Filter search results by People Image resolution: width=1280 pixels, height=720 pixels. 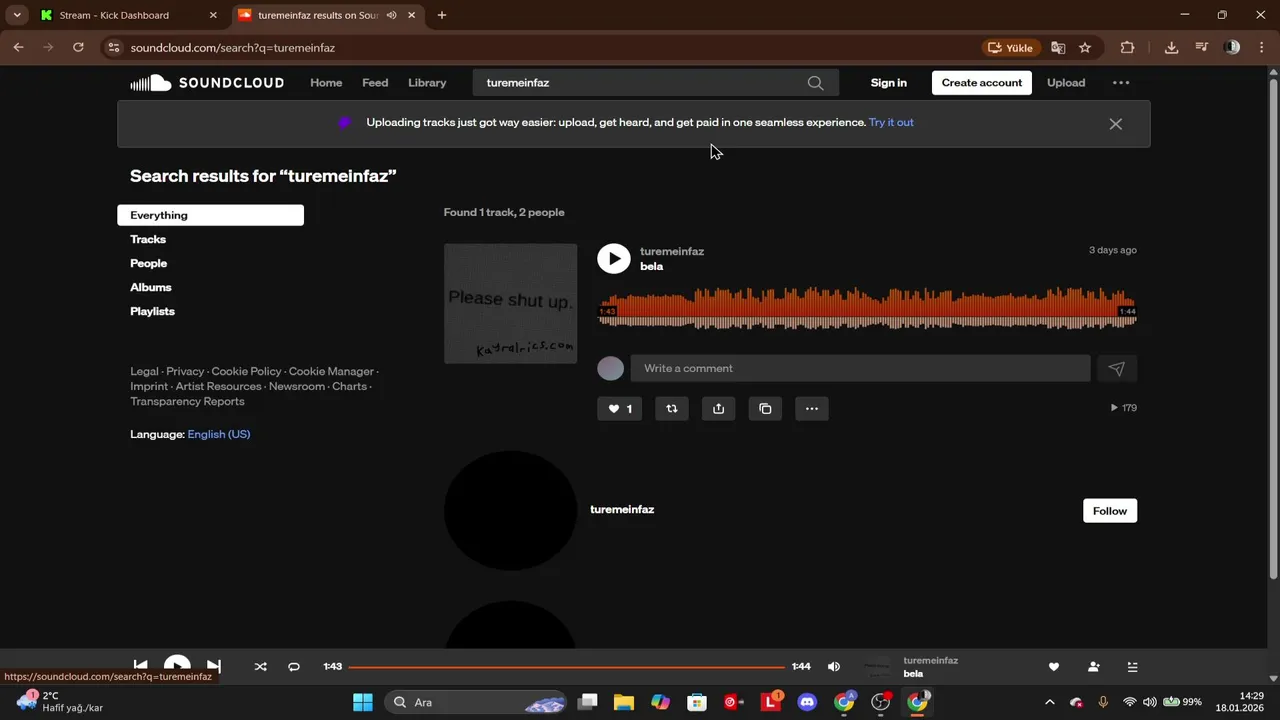coord(148,263)
